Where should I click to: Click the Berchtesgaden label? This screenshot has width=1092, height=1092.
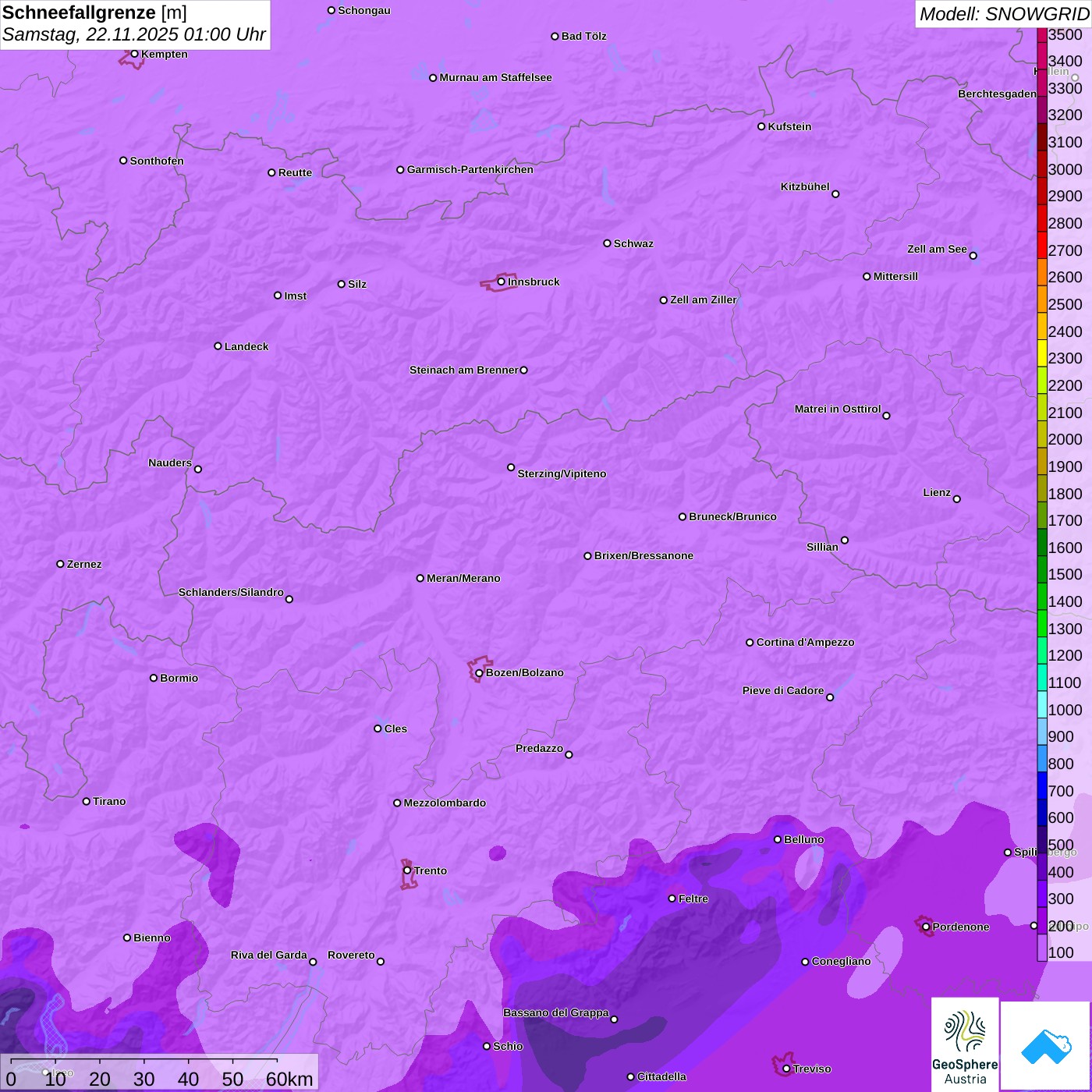(x=998, y=94)
